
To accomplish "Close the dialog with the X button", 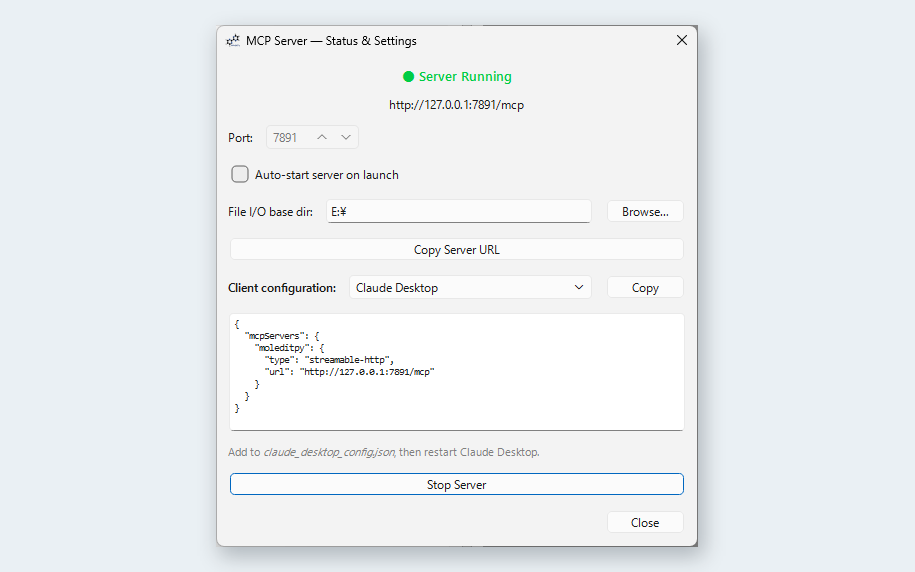I will click(x=682, y=40).
